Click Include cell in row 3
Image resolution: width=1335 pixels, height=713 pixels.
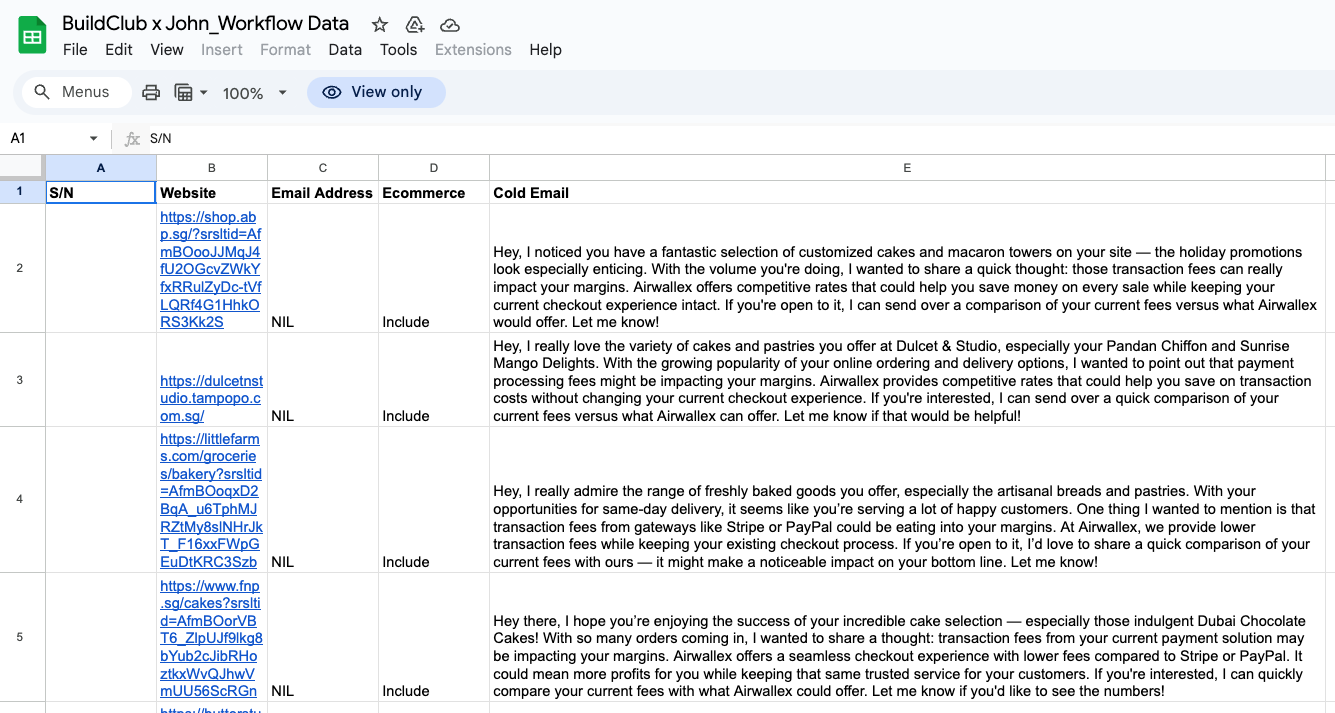(x=434, y=380)
